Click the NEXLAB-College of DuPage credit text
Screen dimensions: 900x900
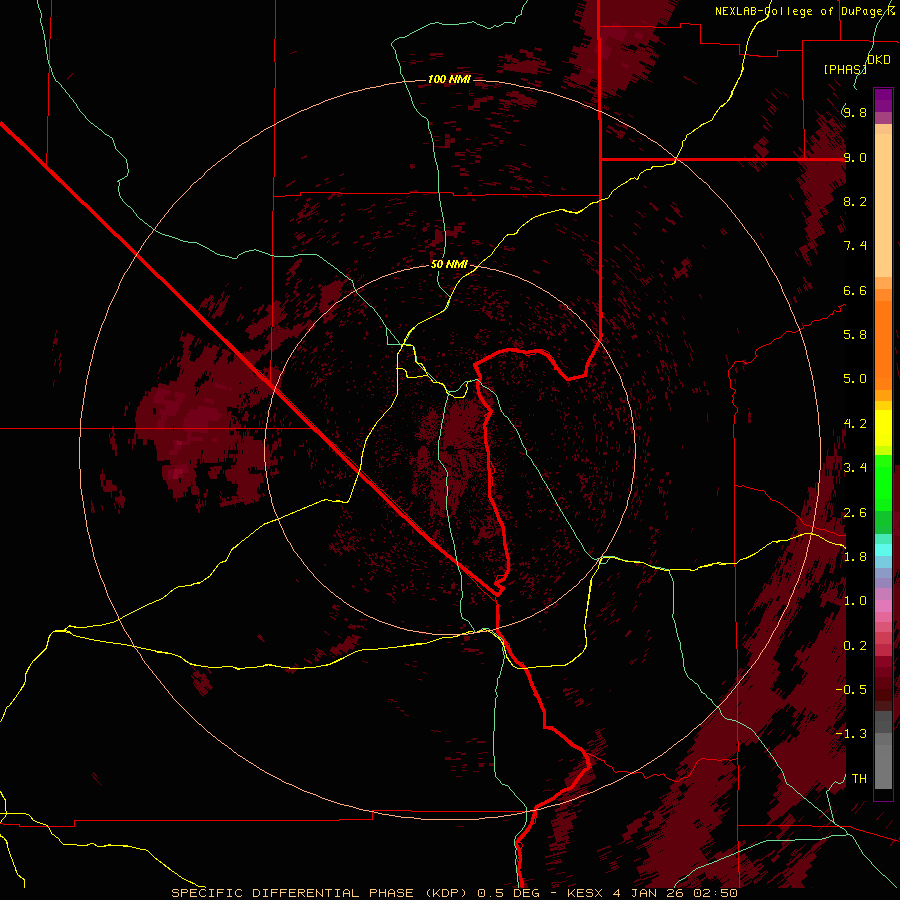[x=805, y=11]
